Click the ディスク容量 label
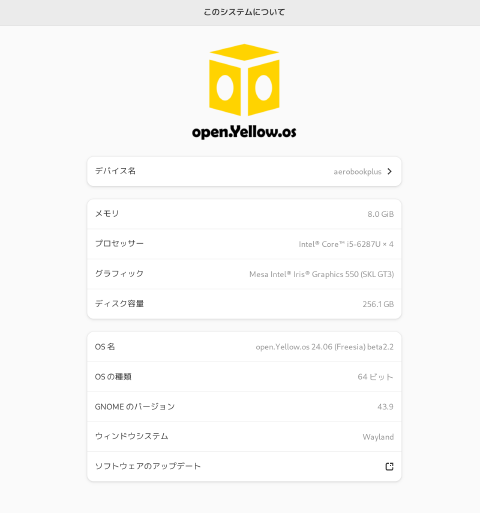 tap(119, 304)
